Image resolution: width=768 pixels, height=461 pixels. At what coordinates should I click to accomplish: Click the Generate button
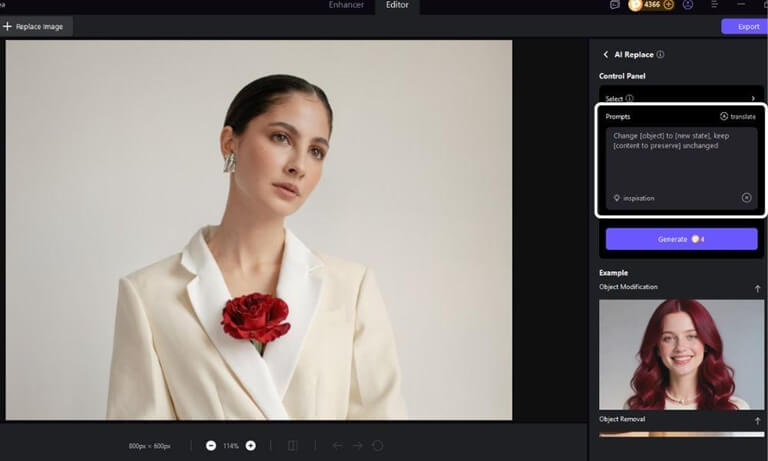[681, 239]
